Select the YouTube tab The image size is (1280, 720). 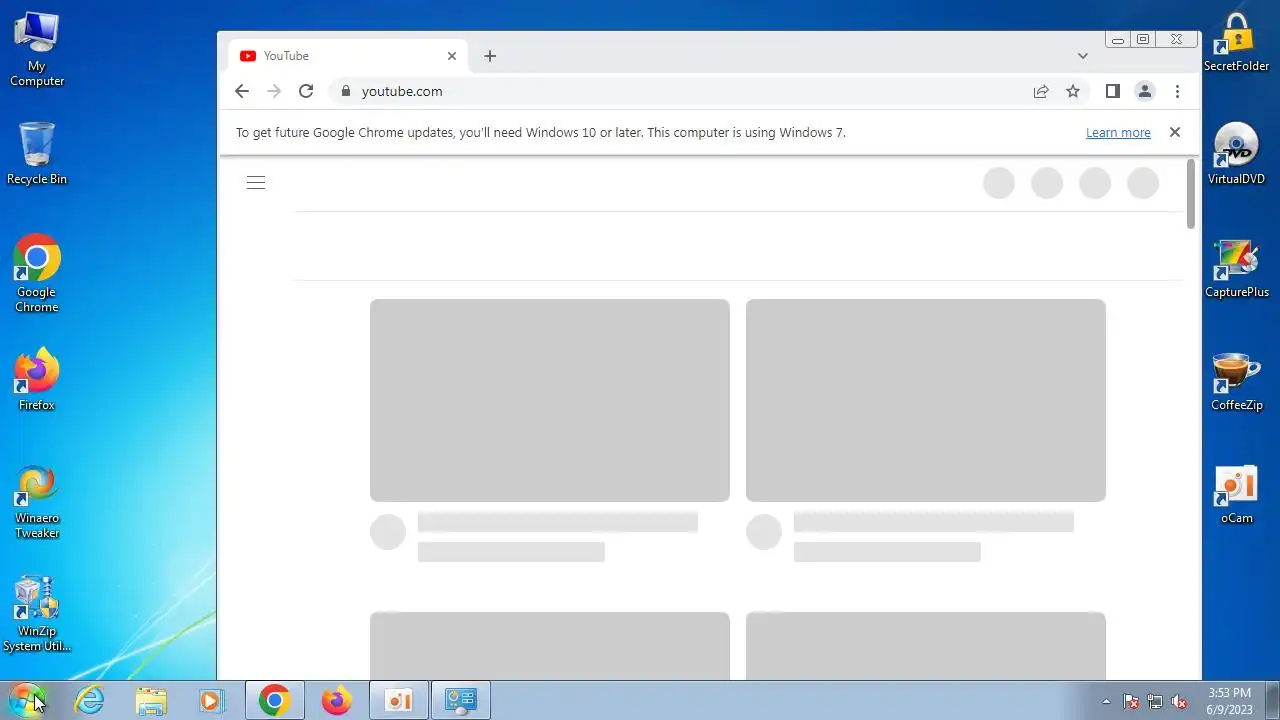[345, 56]
